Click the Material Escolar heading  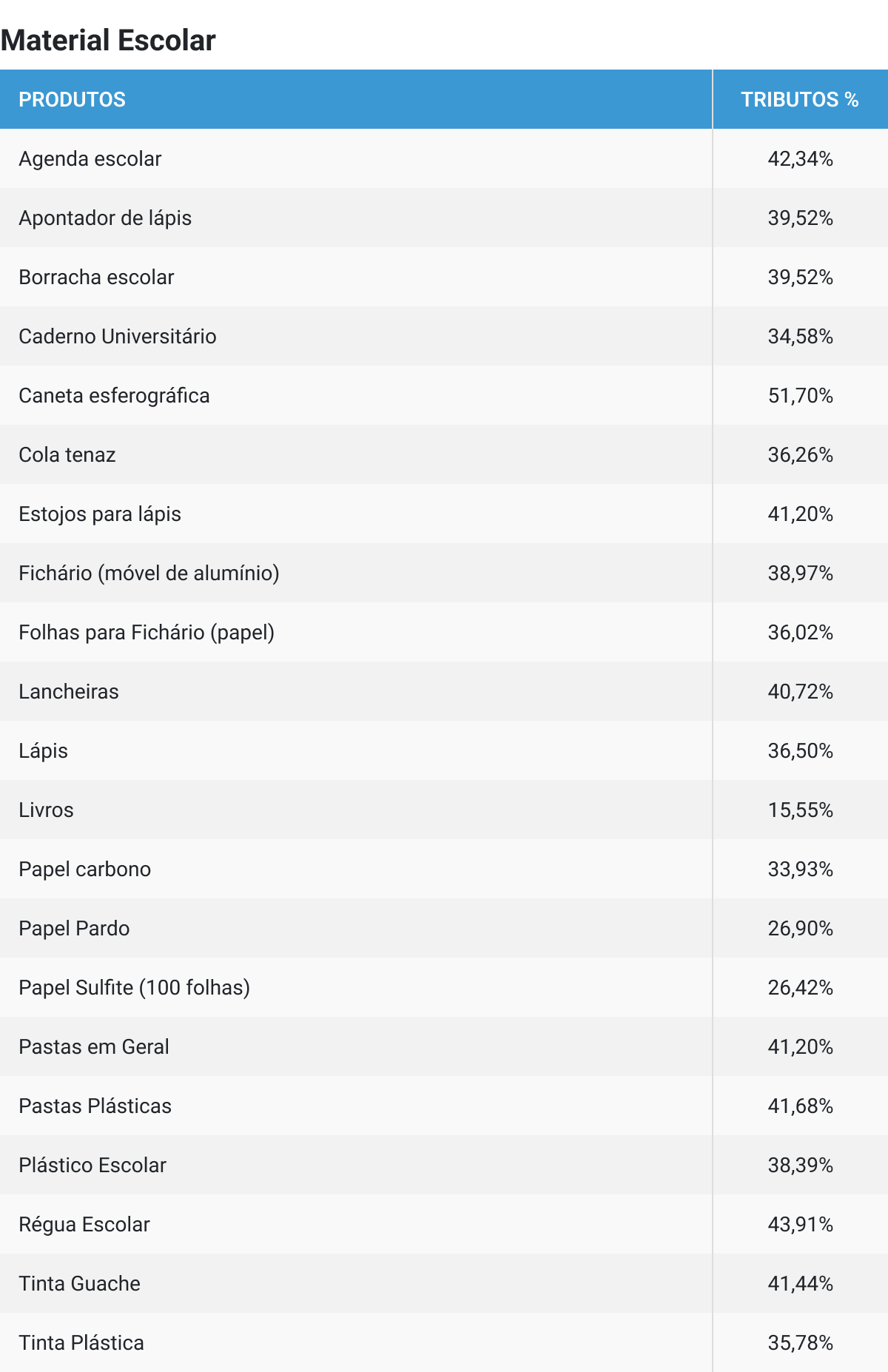108,40
